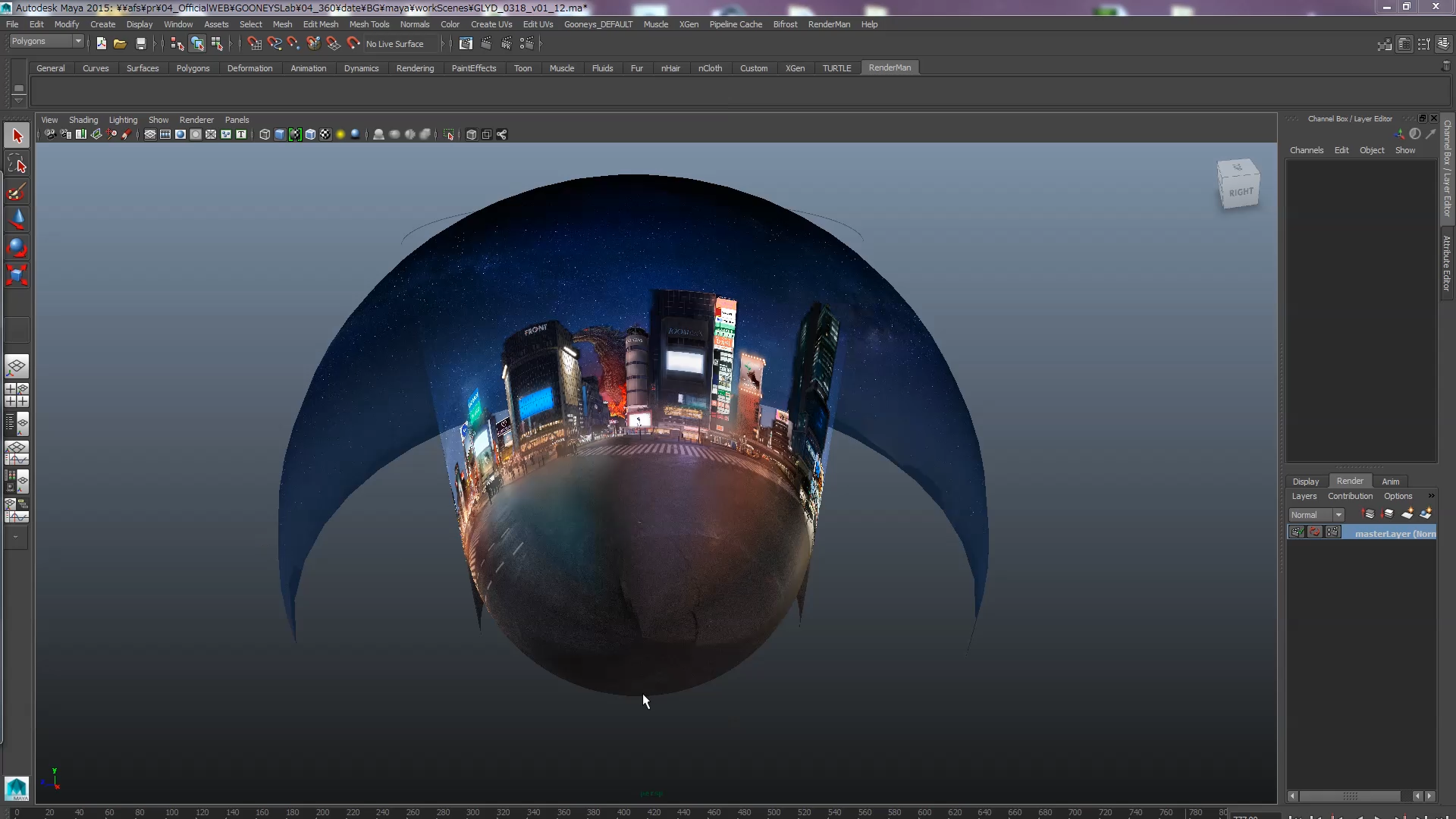1456x819 pixels.
Task: Expand the Channel Box display options
Action: [1405, 151]
